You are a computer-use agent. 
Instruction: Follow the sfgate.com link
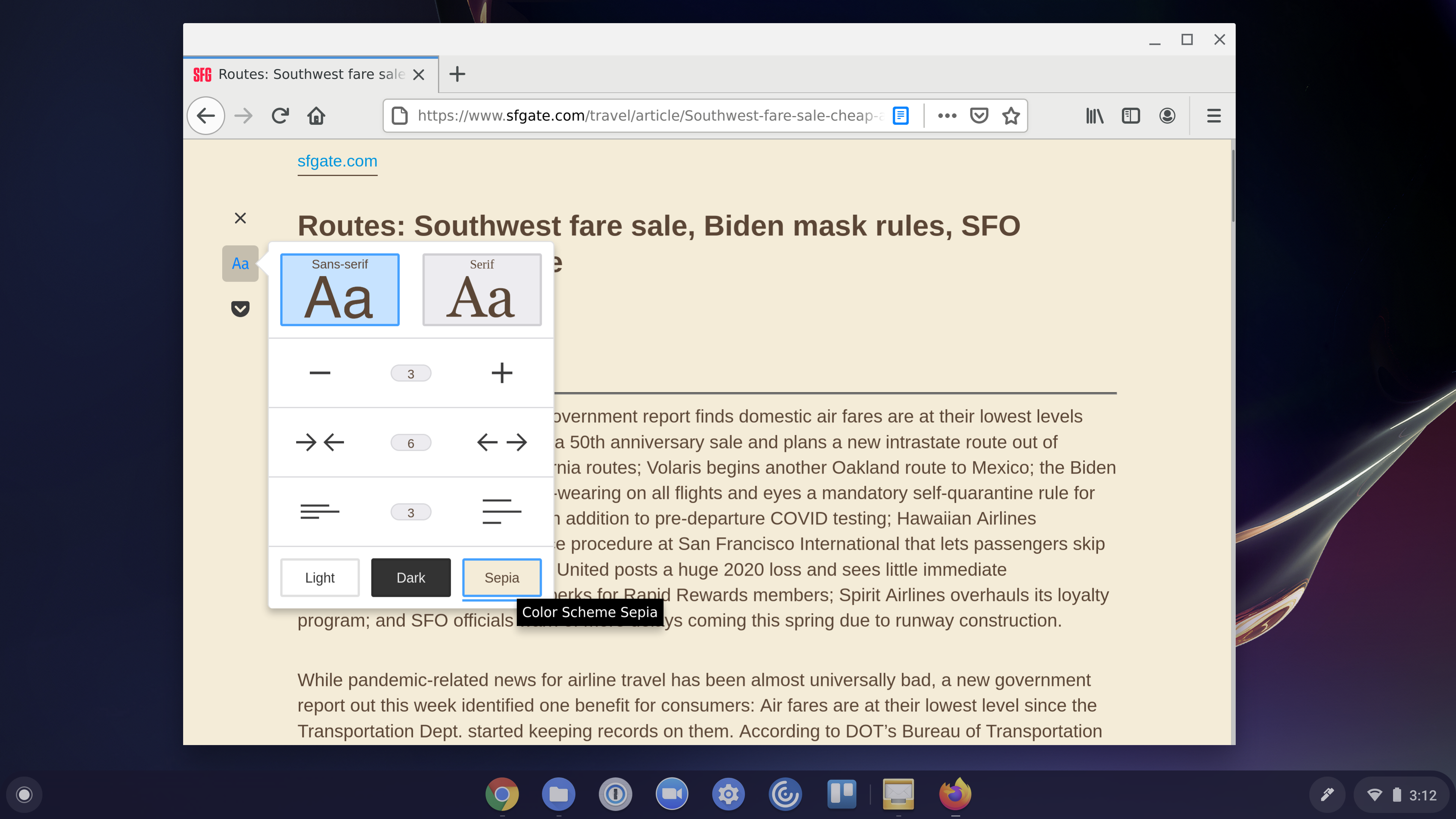pyautogui.click(x=337, y=161)
